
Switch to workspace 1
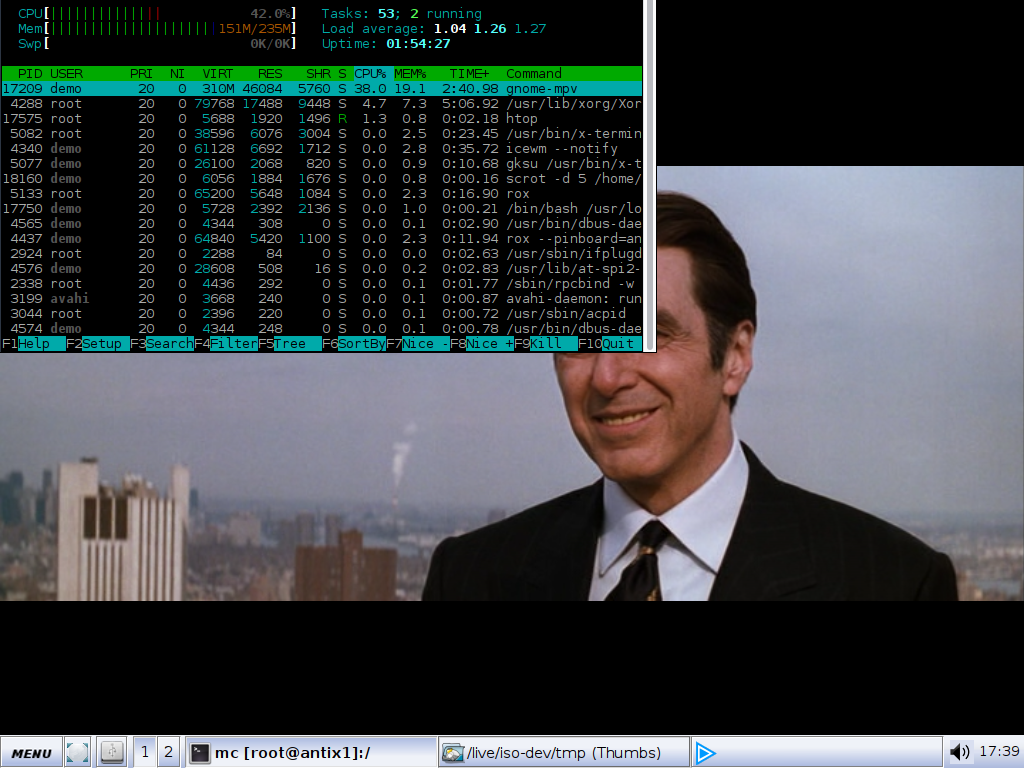click(x=145, y=752)
